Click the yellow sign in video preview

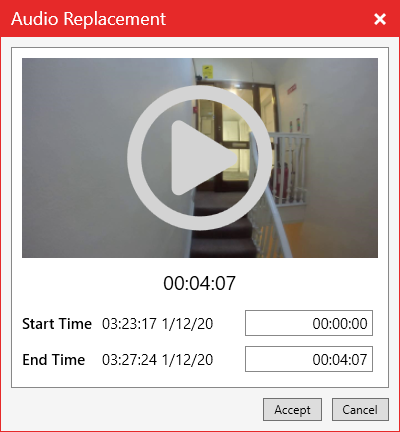tap(207, 72)
